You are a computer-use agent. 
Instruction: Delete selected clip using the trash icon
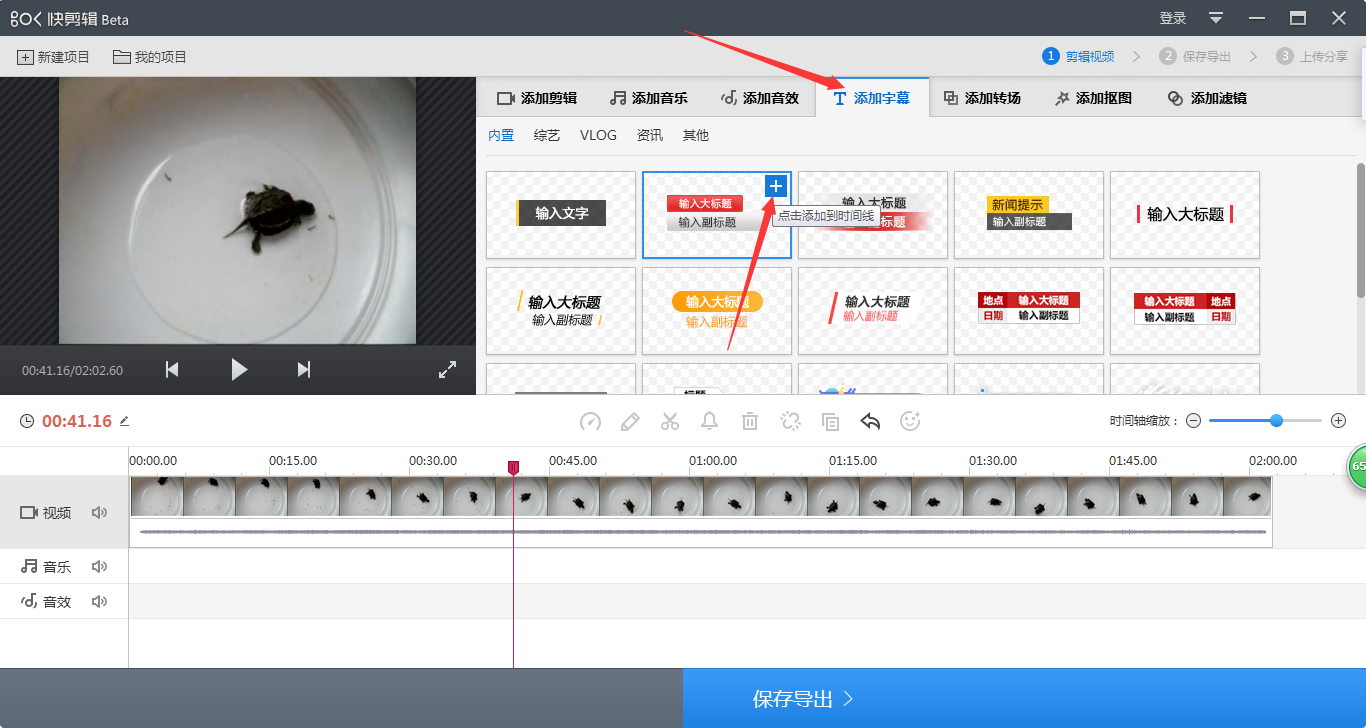pos(750,421)
